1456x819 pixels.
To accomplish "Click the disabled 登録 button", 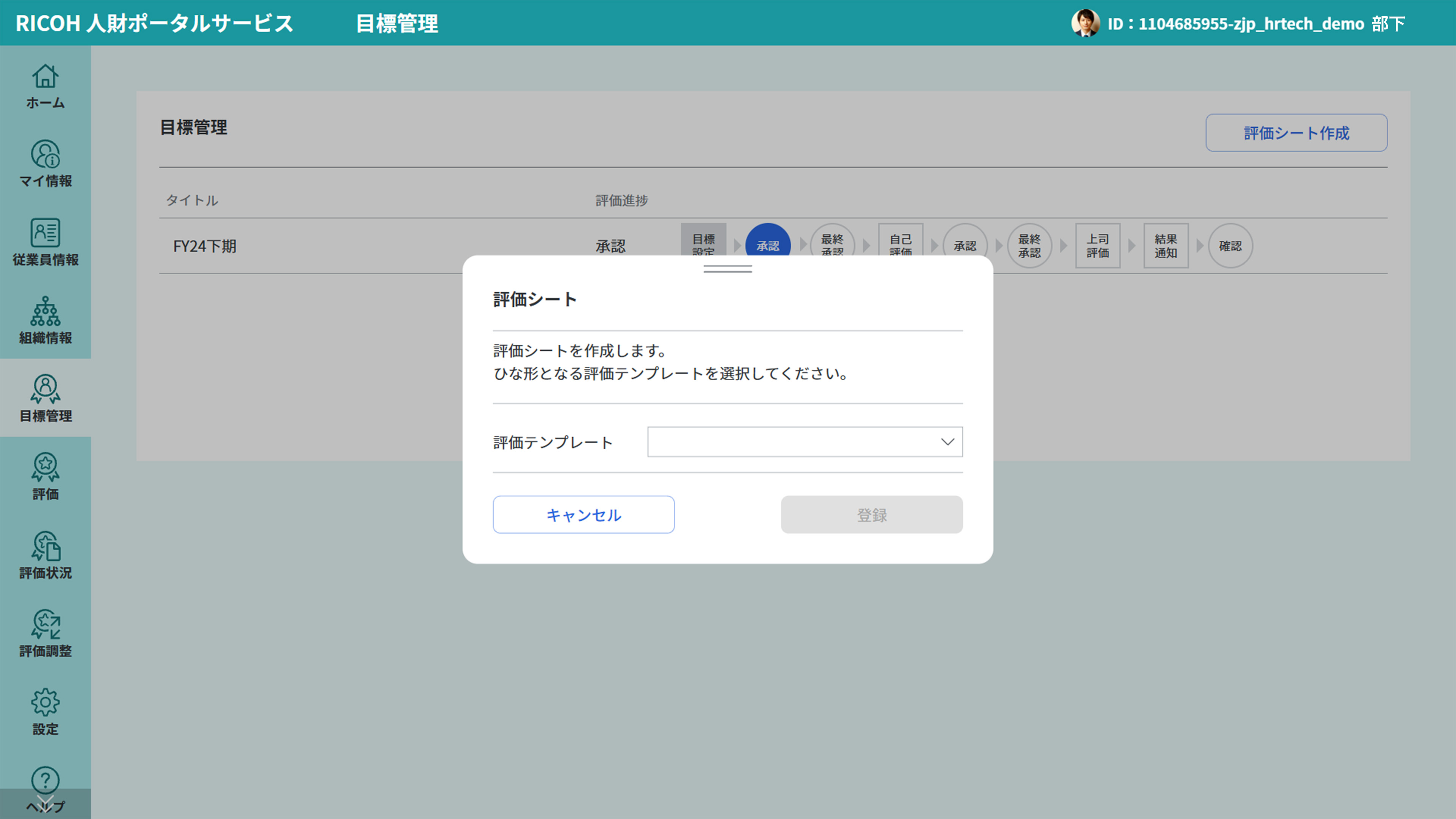I will (871, 515).
